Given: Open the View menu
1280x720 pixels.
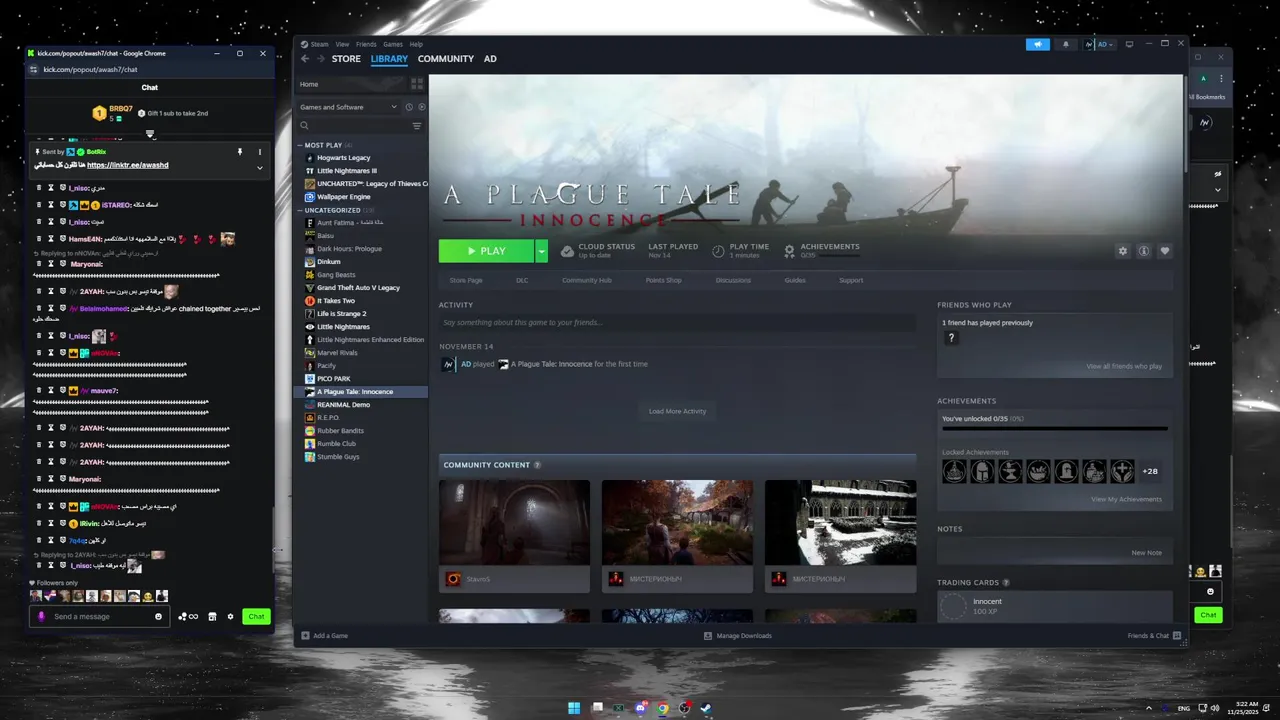Looking at the screenshot, I should [342, 44].
